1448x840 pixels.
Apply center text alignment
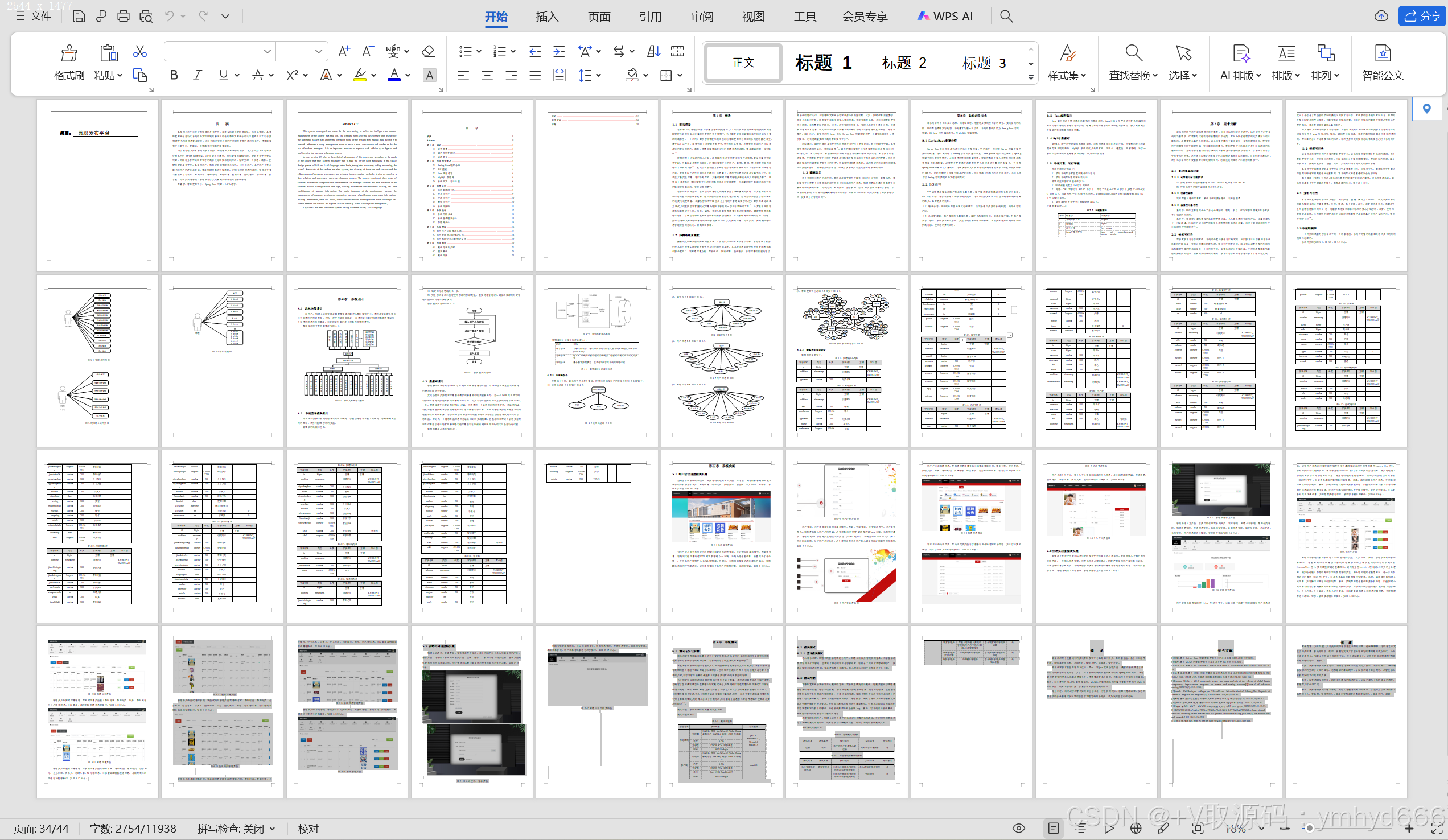pyautogui.click(x=487, y=75)
